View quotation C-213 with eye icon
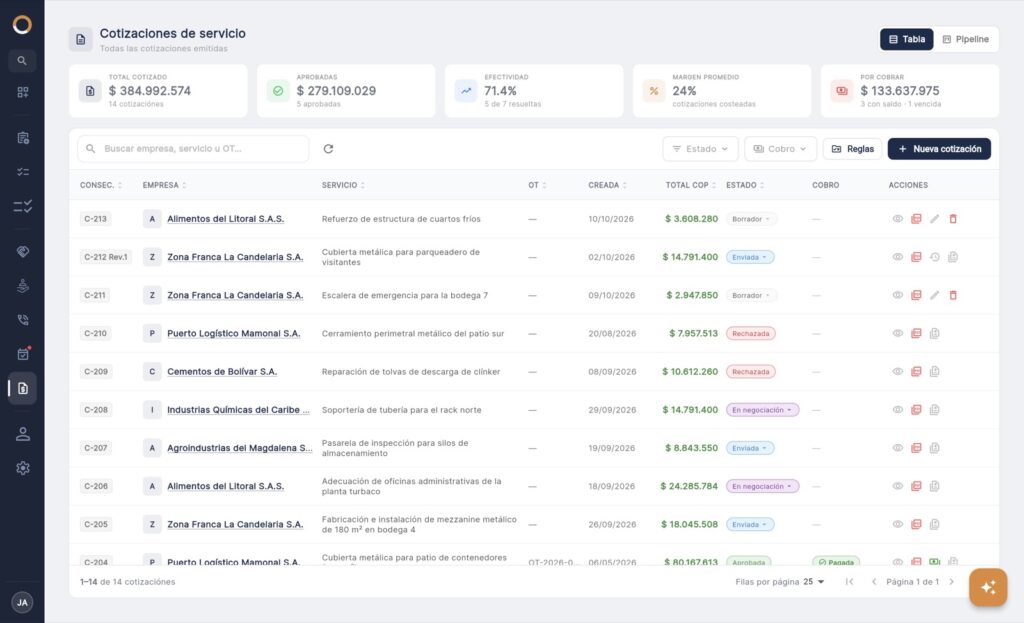 pos(898,219)
